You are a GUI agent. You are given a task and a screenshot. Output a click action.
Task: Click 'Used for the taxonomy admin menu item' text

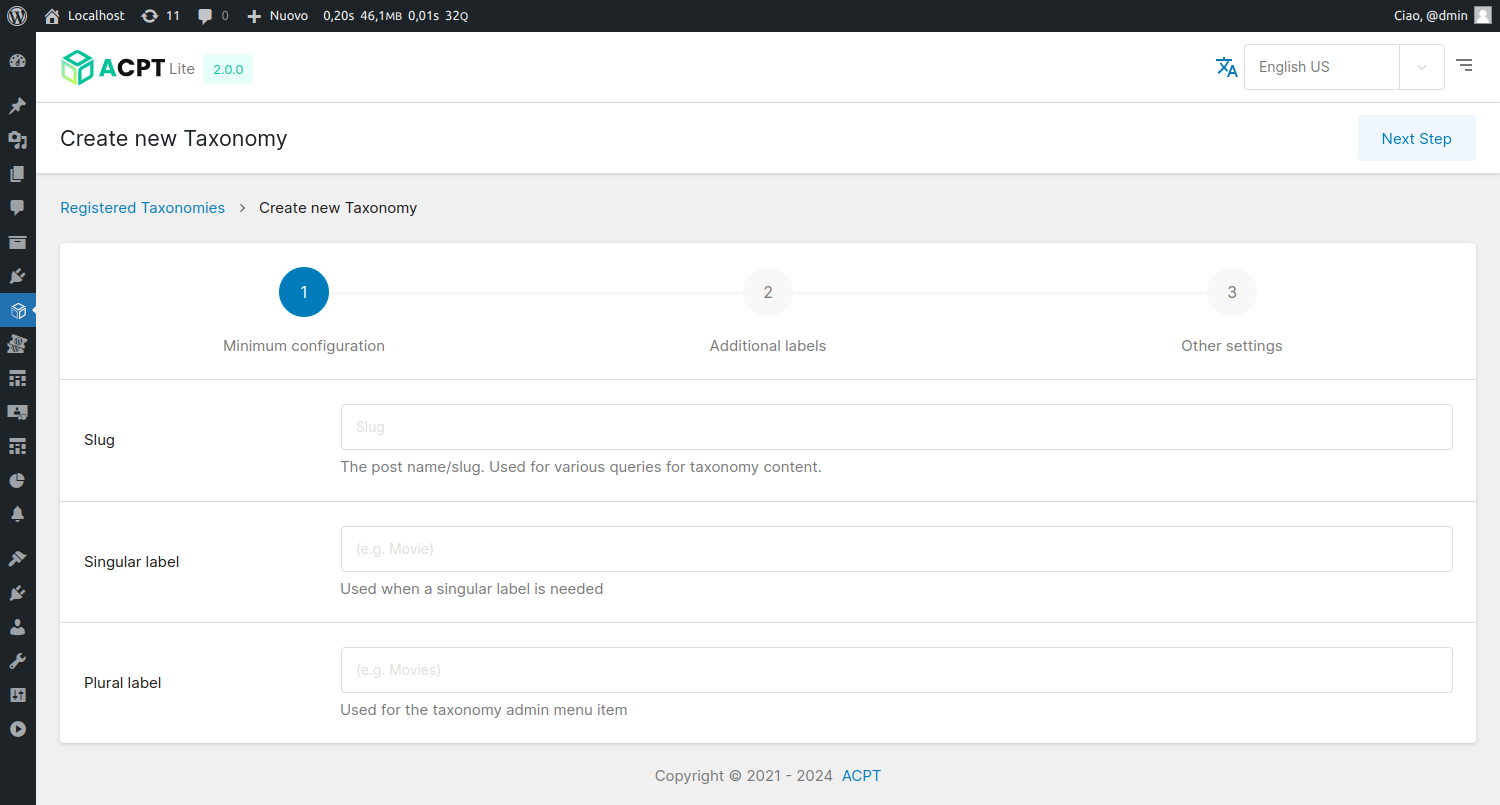(484, 710)
